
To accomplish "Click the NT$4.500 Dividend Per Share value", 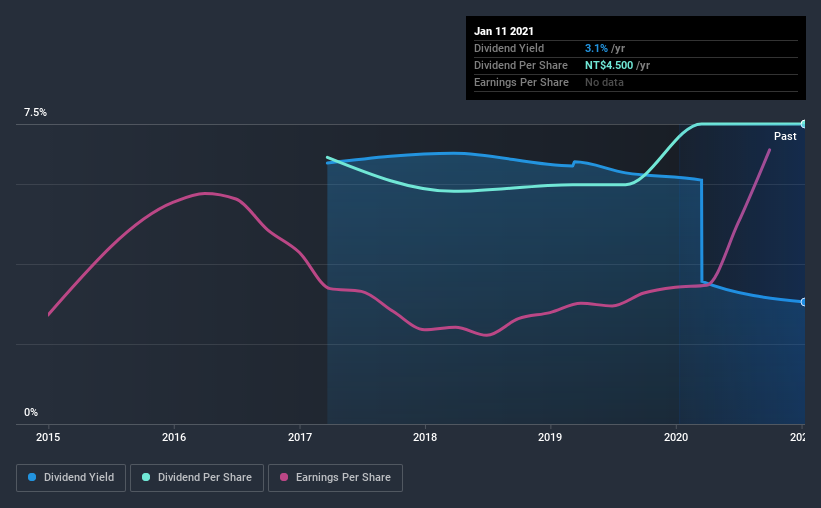I will (609, 65).
